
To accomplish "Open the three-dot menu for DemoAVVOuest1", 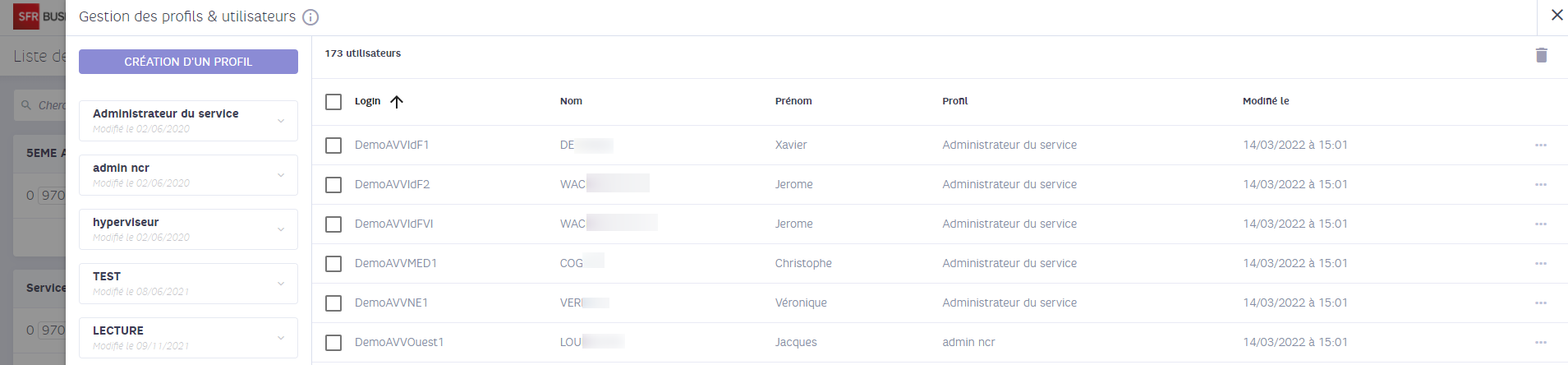I will 1540,343.
